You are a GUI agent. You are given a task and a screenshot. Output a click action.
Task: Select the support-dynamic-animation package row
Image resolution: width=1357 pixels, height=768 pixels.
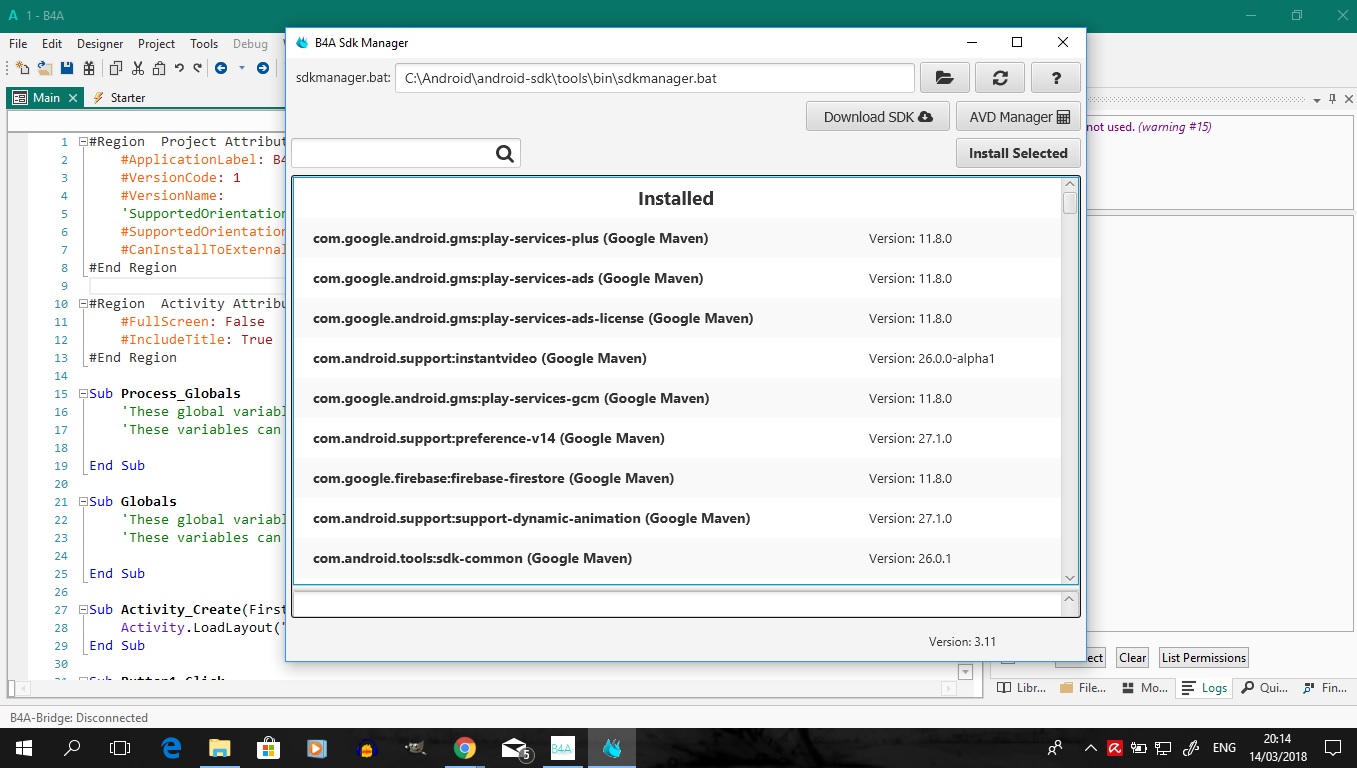click(677, 518)
